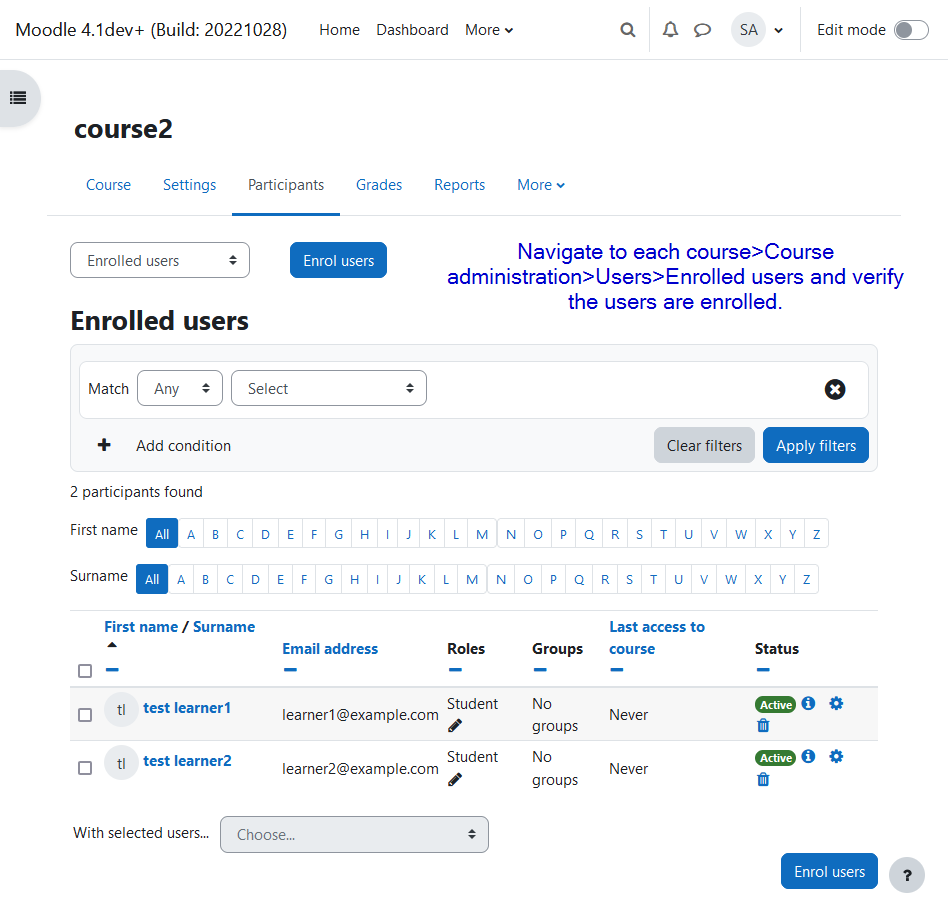Click tl avatar of test learner1
The width and height of the screenshot is (948, 921).
(122, 709)
